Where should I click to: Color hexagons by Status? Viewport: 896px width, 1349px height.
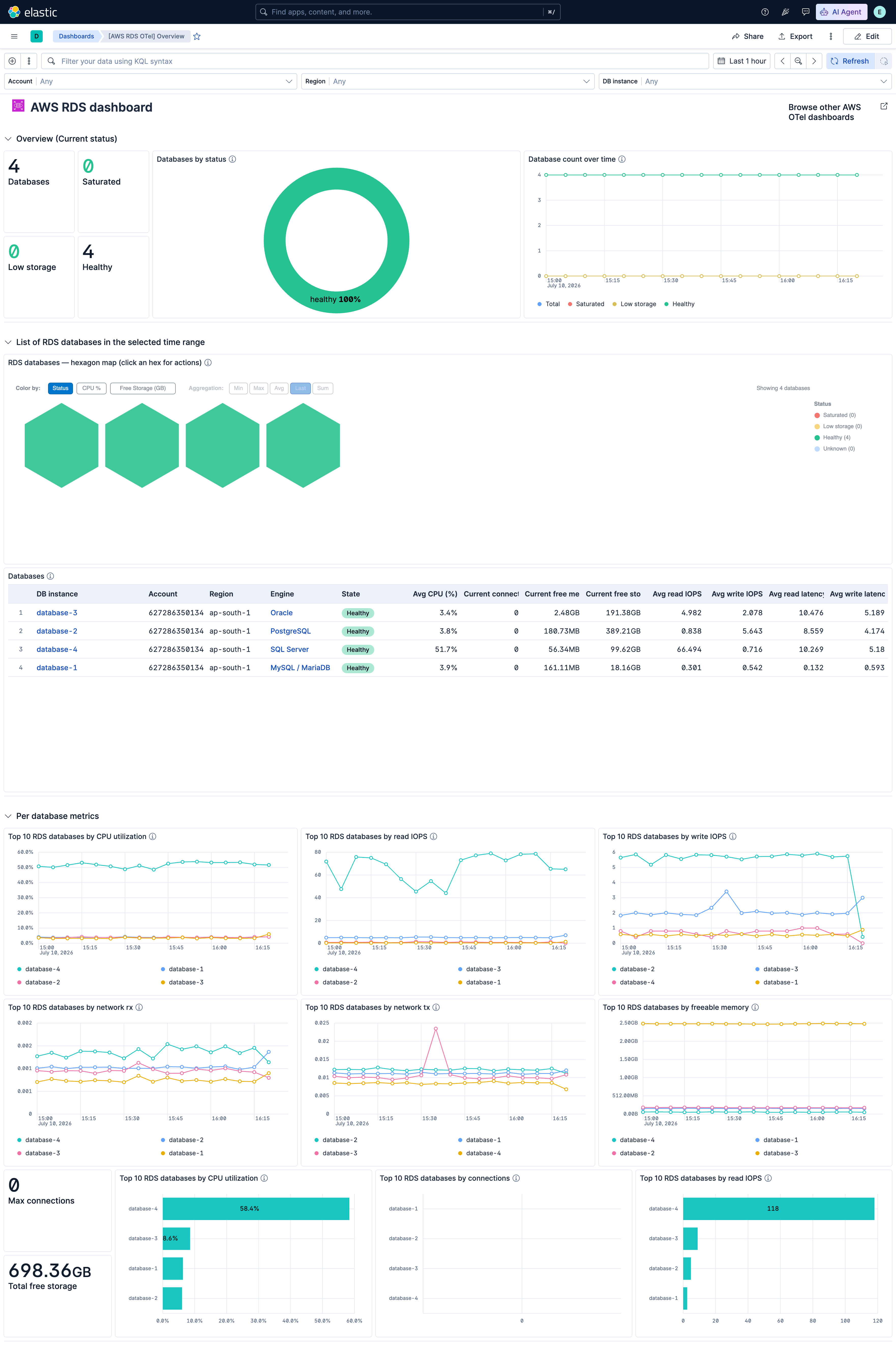coord(61,388)
